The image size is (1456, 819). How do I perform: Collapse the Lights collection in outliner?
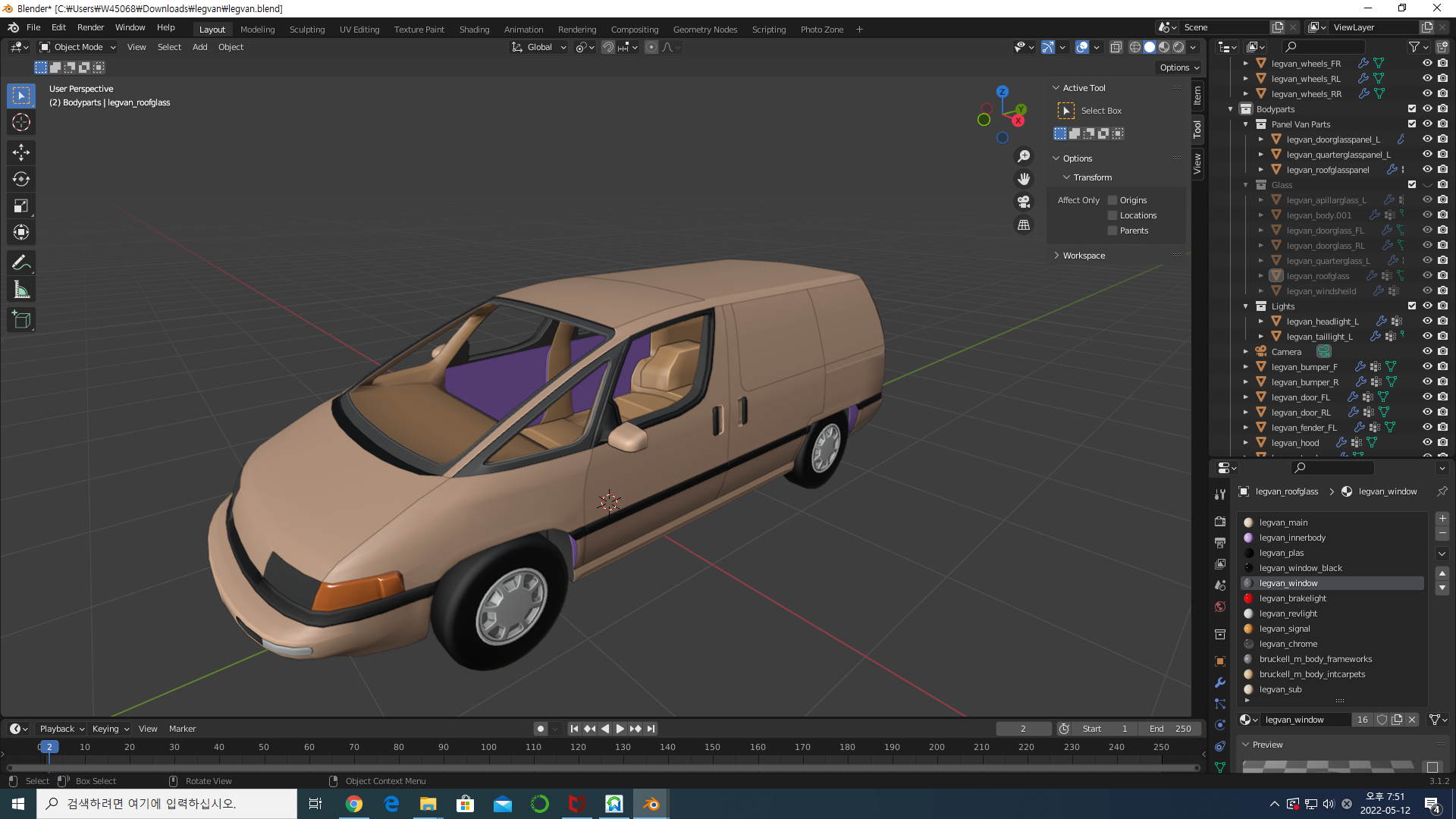tap(1245, 306)
